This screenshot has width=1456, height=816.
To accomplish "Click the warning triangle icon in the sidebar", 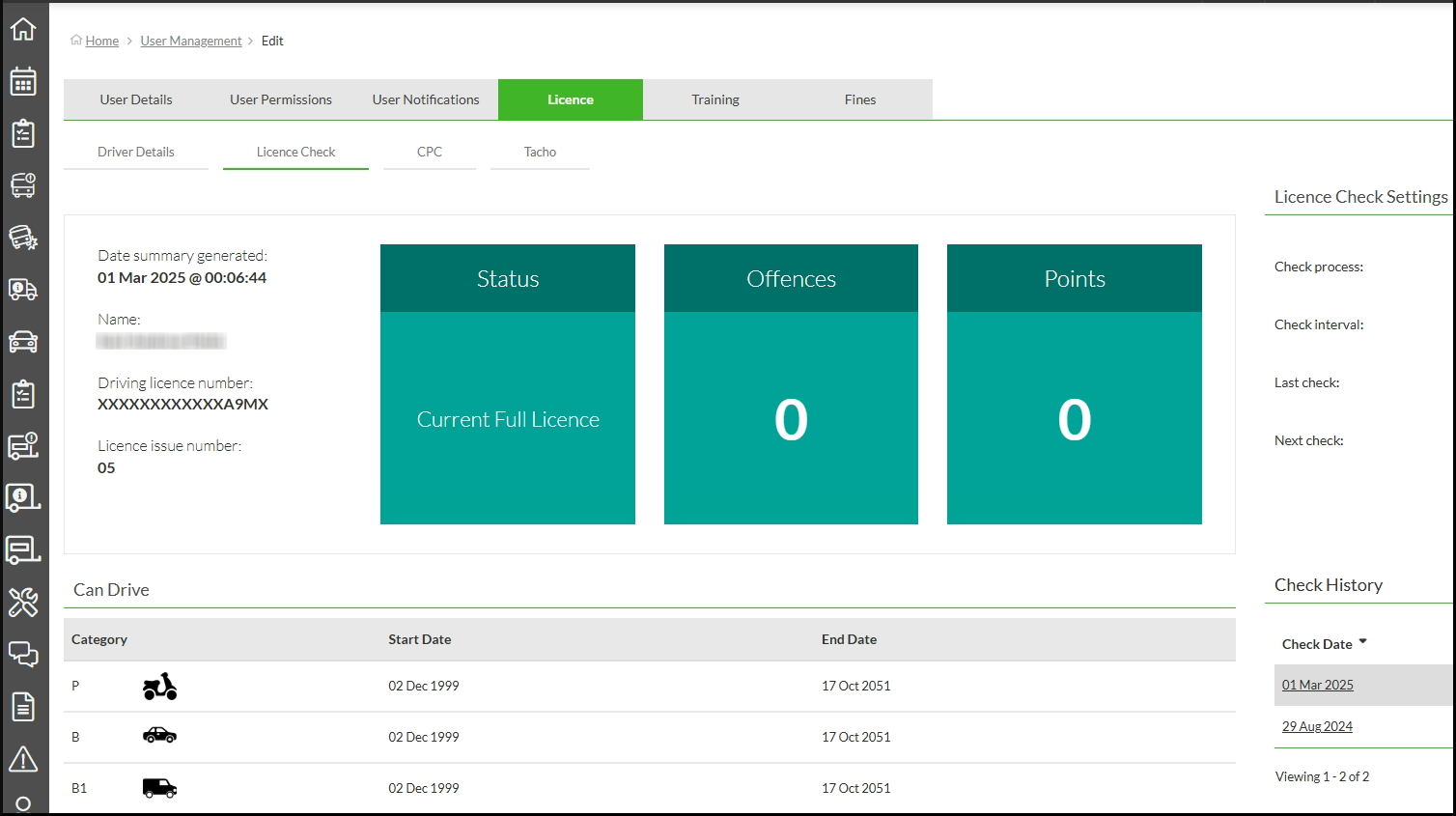I will click(x=23, y=759).
